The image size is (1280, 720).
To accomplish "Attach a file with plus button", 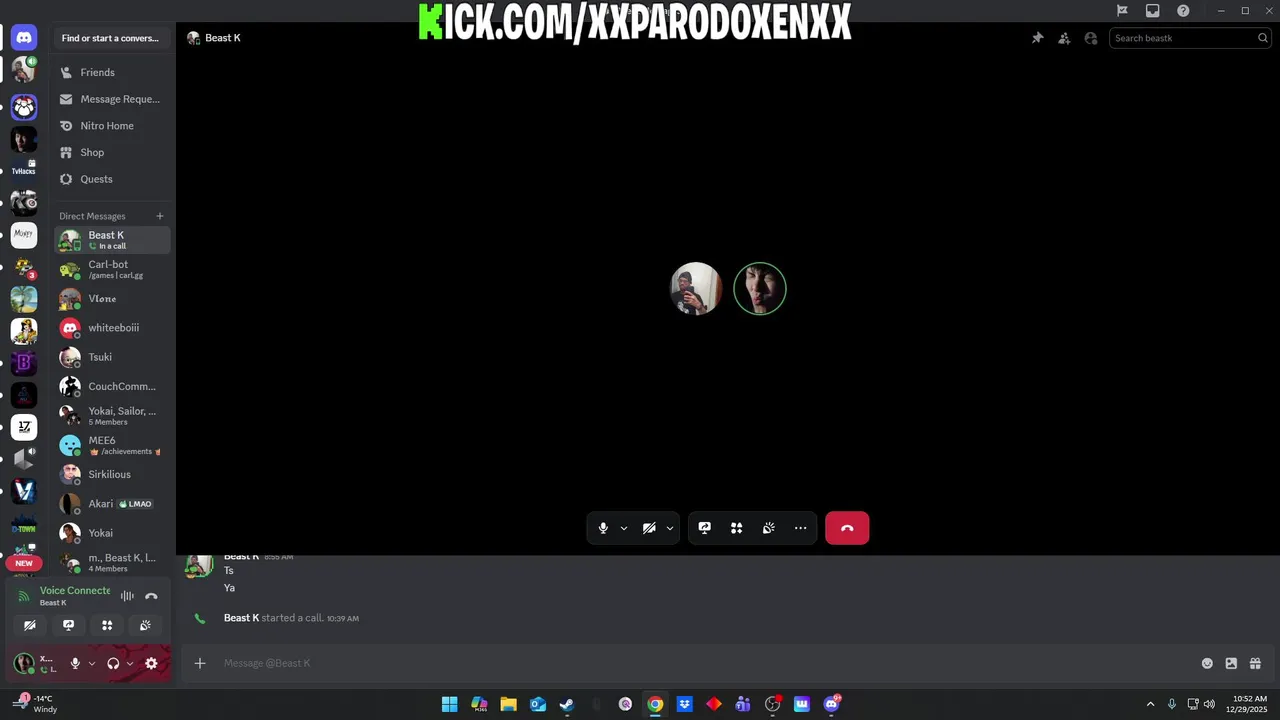I will pos(200,663).
